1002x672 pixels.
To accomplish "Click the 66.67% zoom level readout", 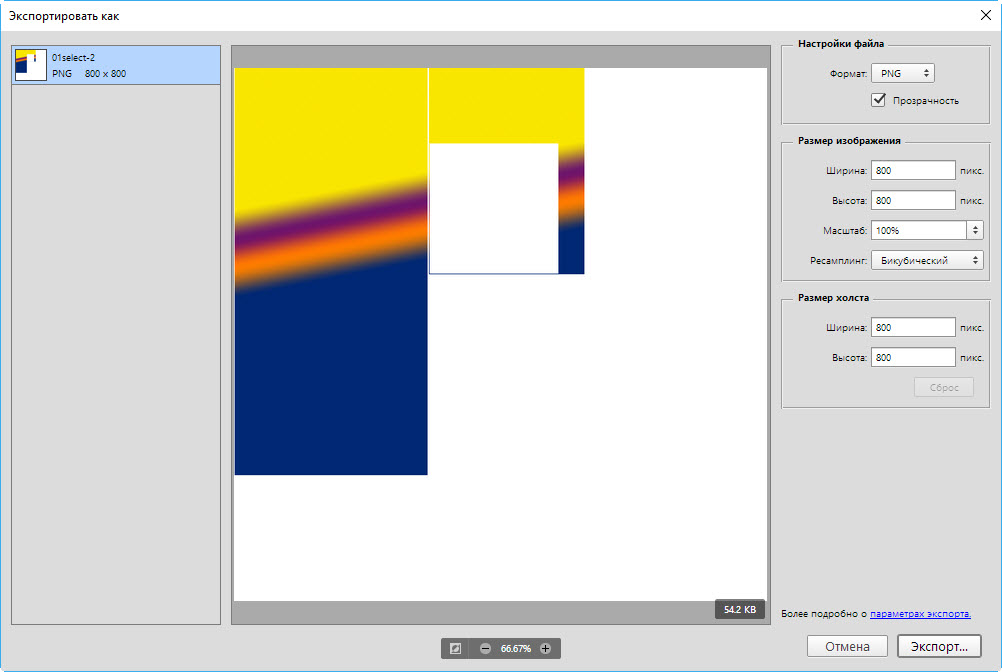I will [x=515, y=648].
